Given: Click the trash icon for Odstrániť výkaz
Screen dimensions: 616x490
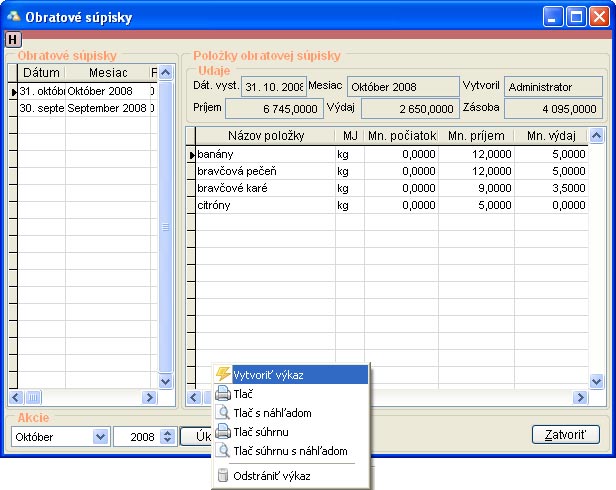Looking at the screenshot, I should click(x=222, y=476).
